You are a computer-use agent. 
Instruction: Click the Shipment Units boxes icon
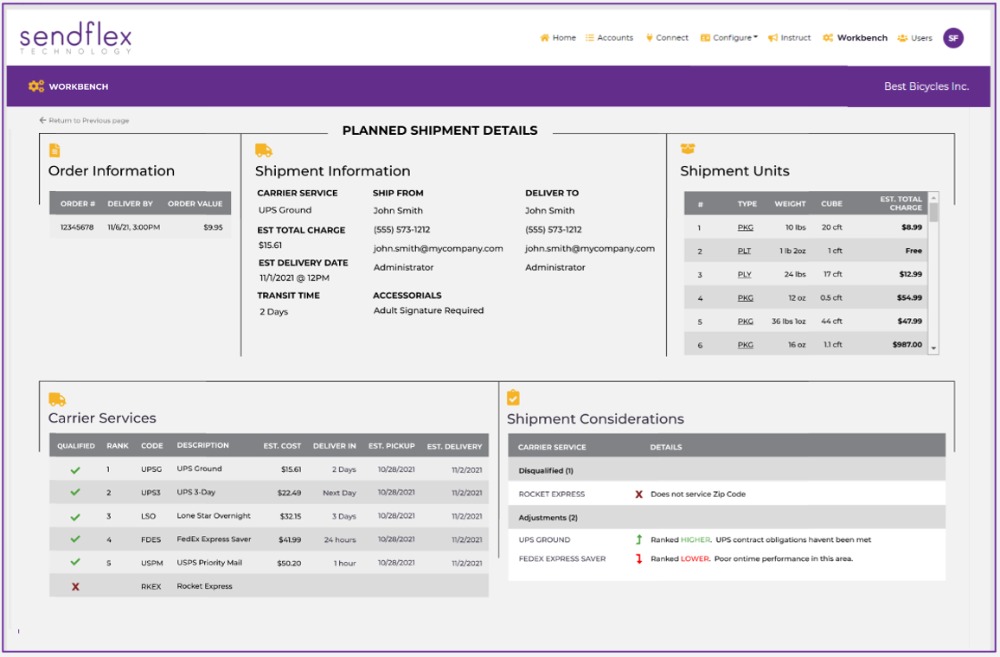click(x=688, y=149)
